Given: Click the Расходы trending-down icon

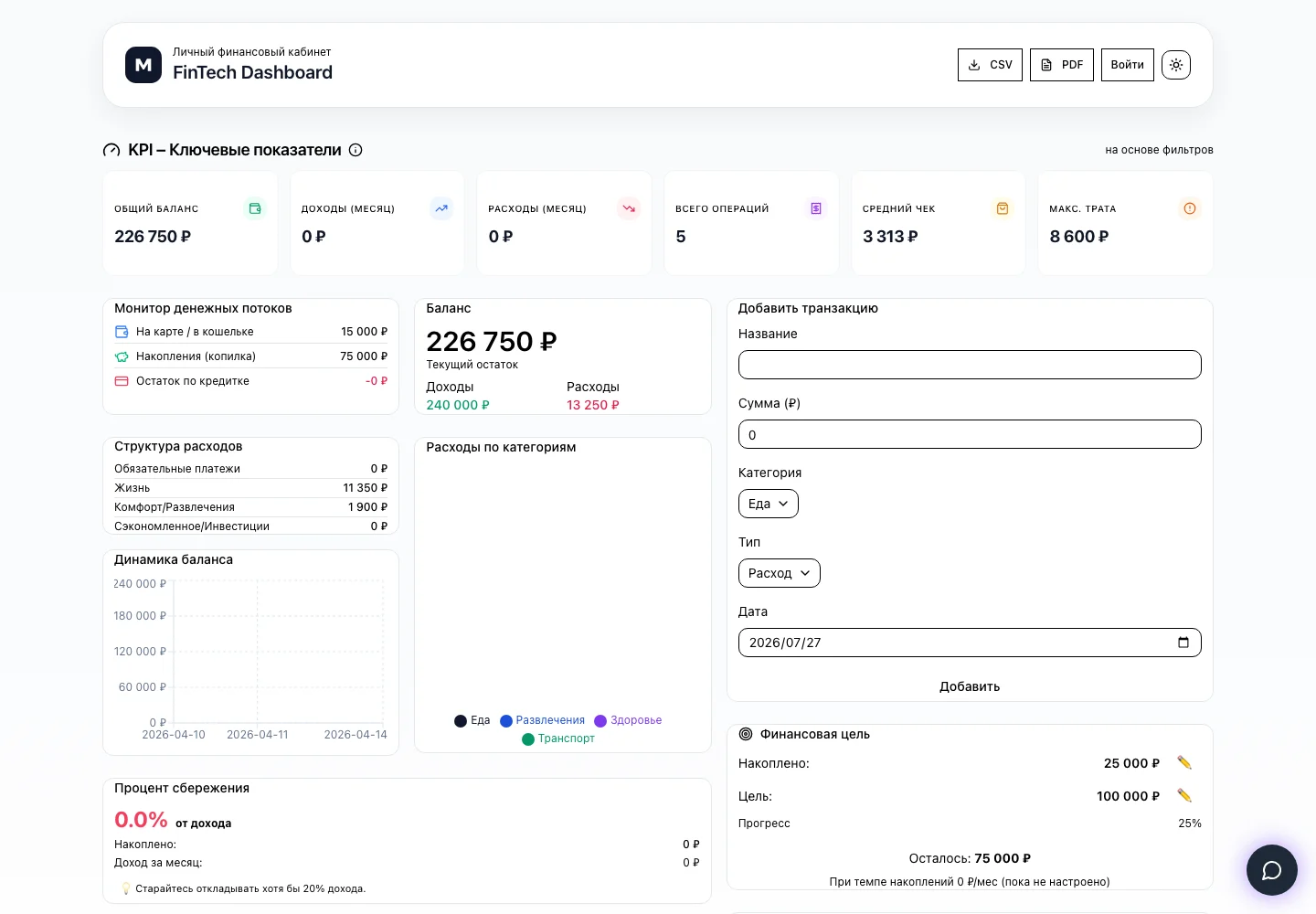Looking at the screenshot, I should (629, 208).
